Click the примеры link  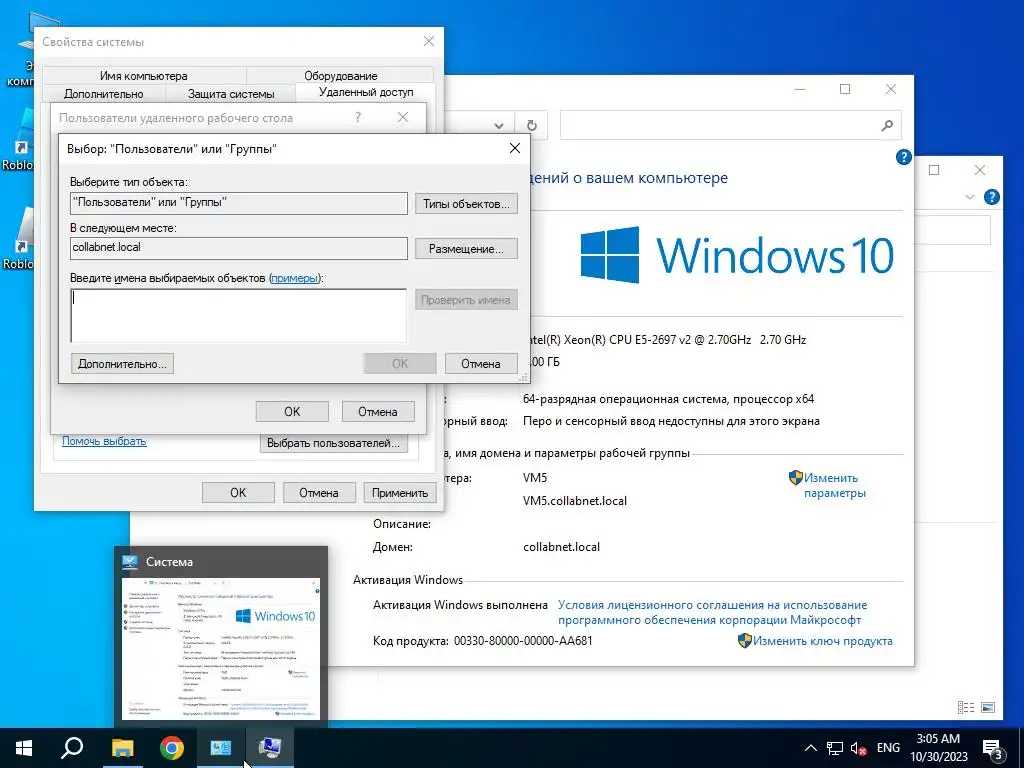295,278
